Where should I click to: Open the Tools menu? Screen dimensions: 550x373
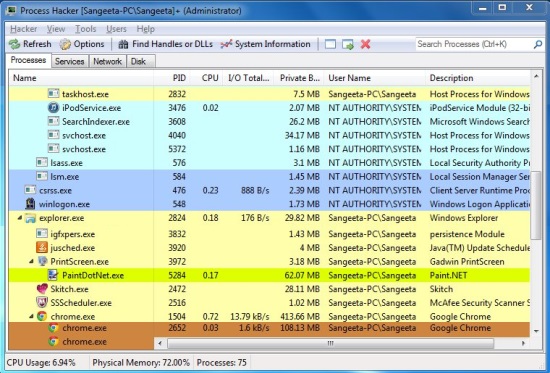86,29
